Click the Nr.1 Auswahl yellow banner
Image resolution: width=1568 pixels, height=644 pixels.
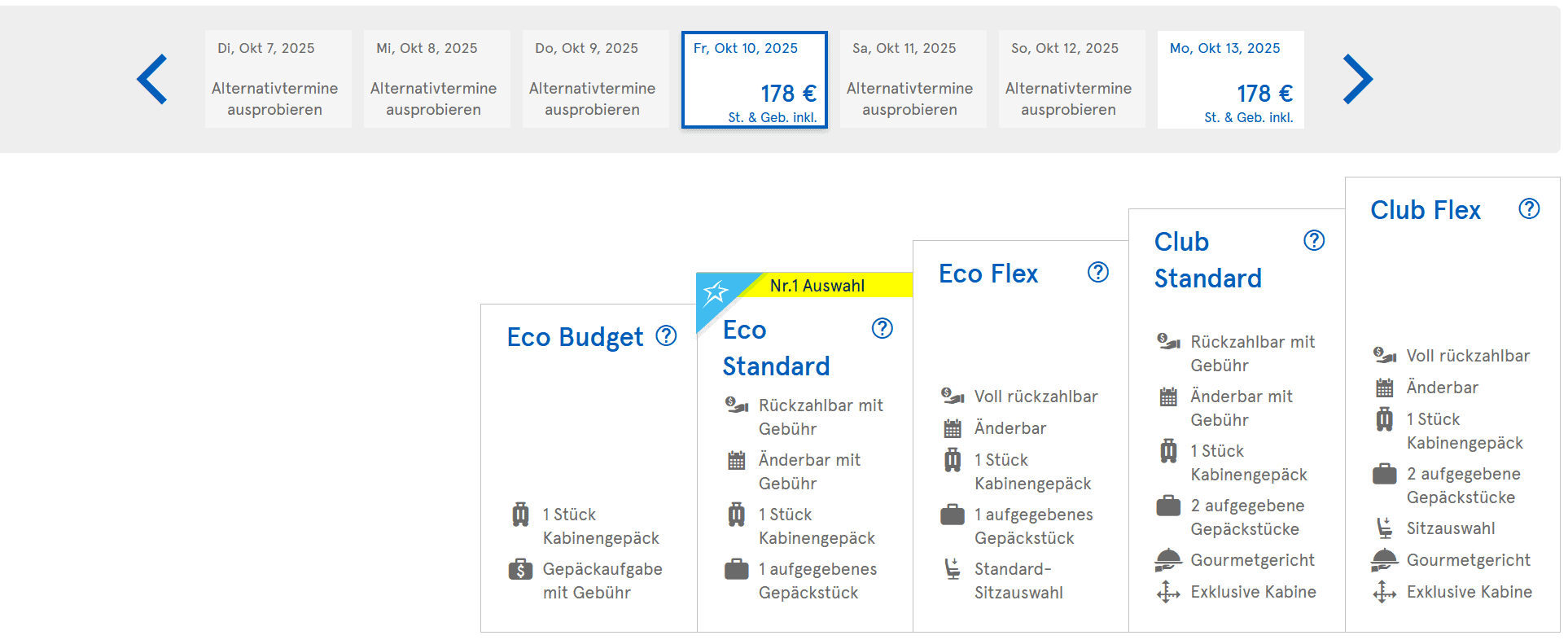tap(817, 286)
